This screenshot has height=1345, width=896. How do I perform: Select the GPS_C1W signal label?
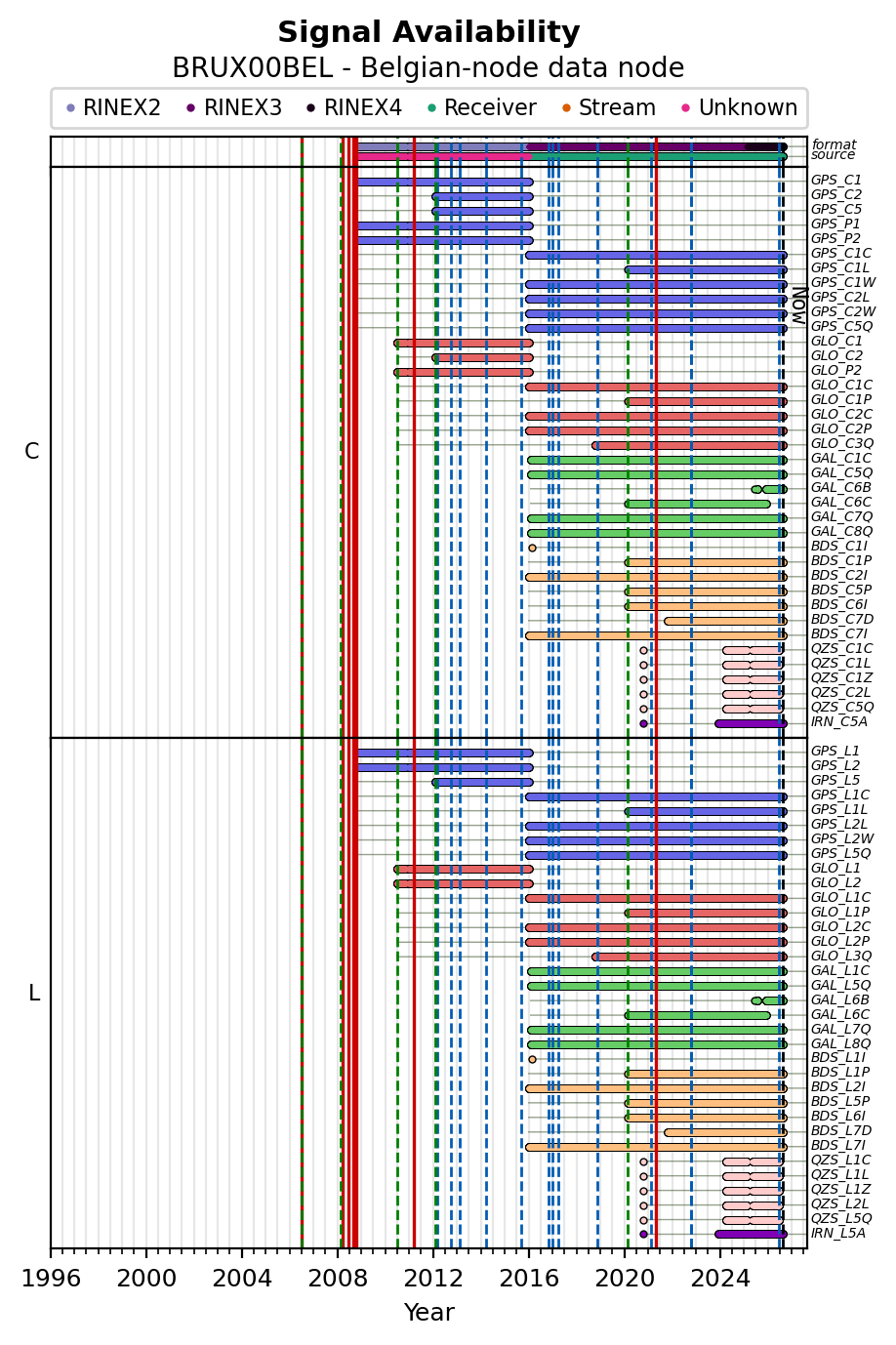[x=843, y=282]
